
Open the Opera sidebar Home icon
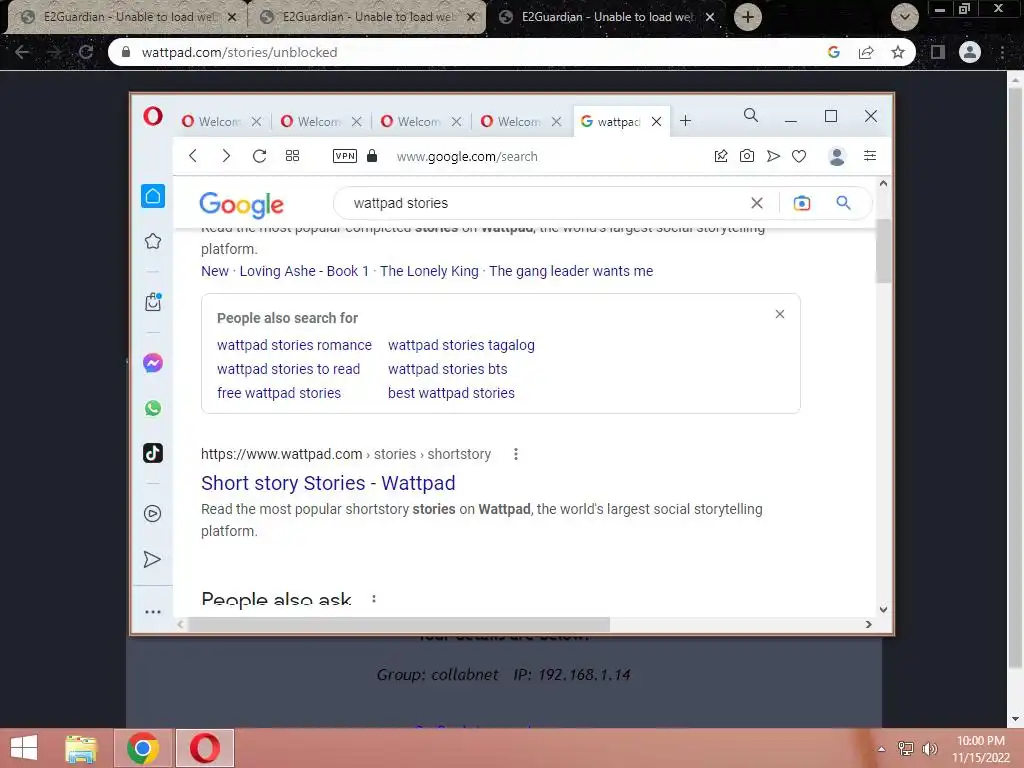pyautogui.click(x=153, y=196)
